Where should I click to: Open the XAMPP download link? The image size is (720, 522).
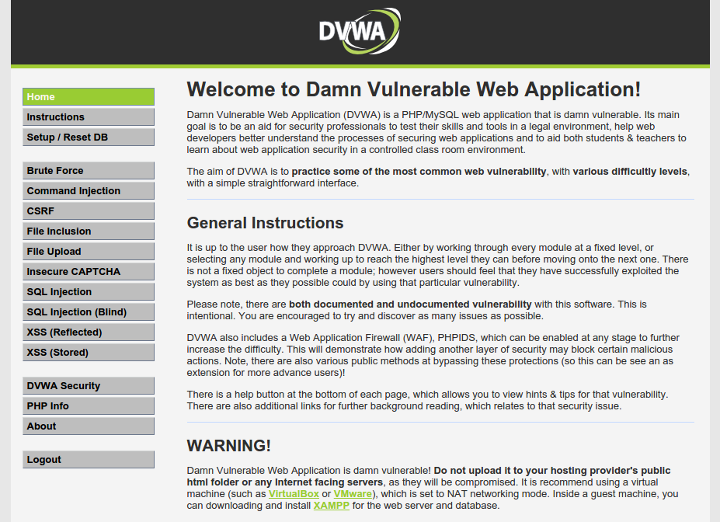(x=331, y=505)
